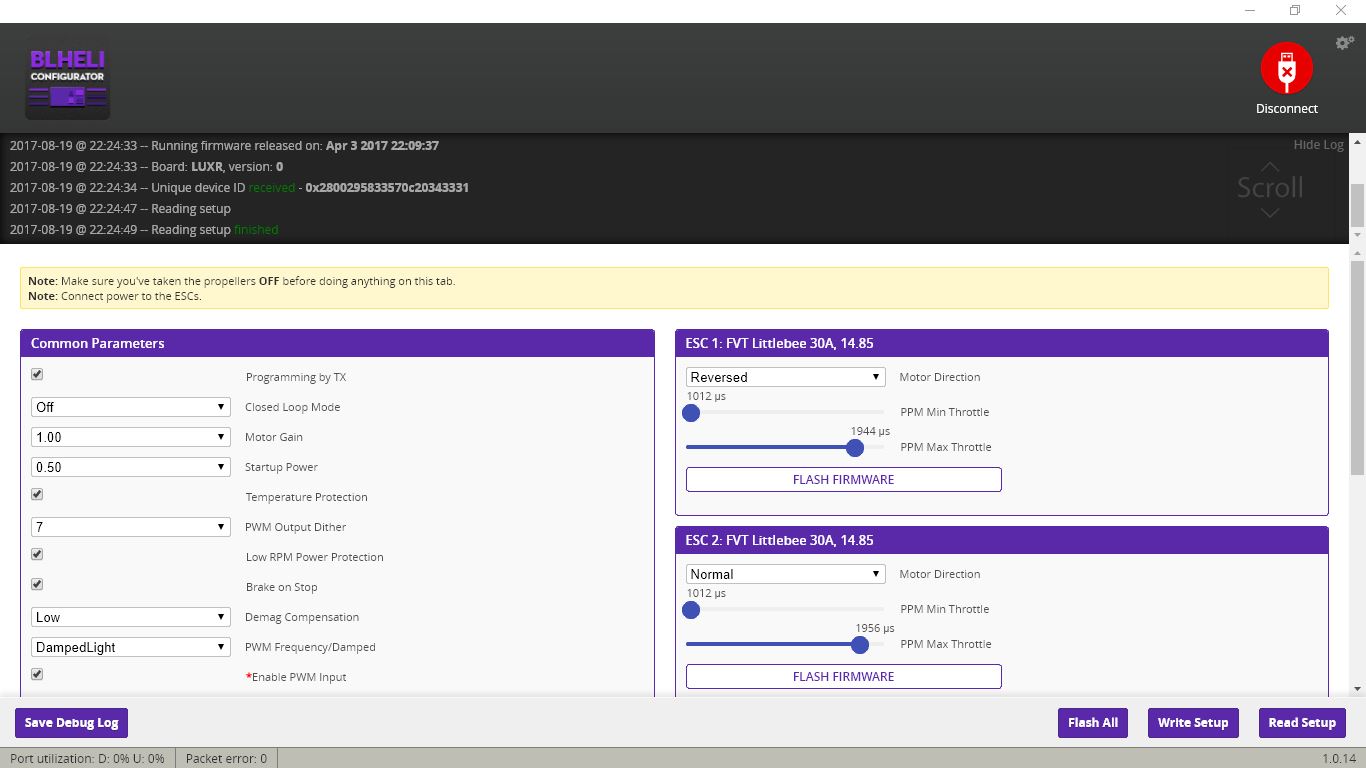The image size is (1366, 768).
Task: Click the 1956 µs value label
Action: tap(875, 628)
